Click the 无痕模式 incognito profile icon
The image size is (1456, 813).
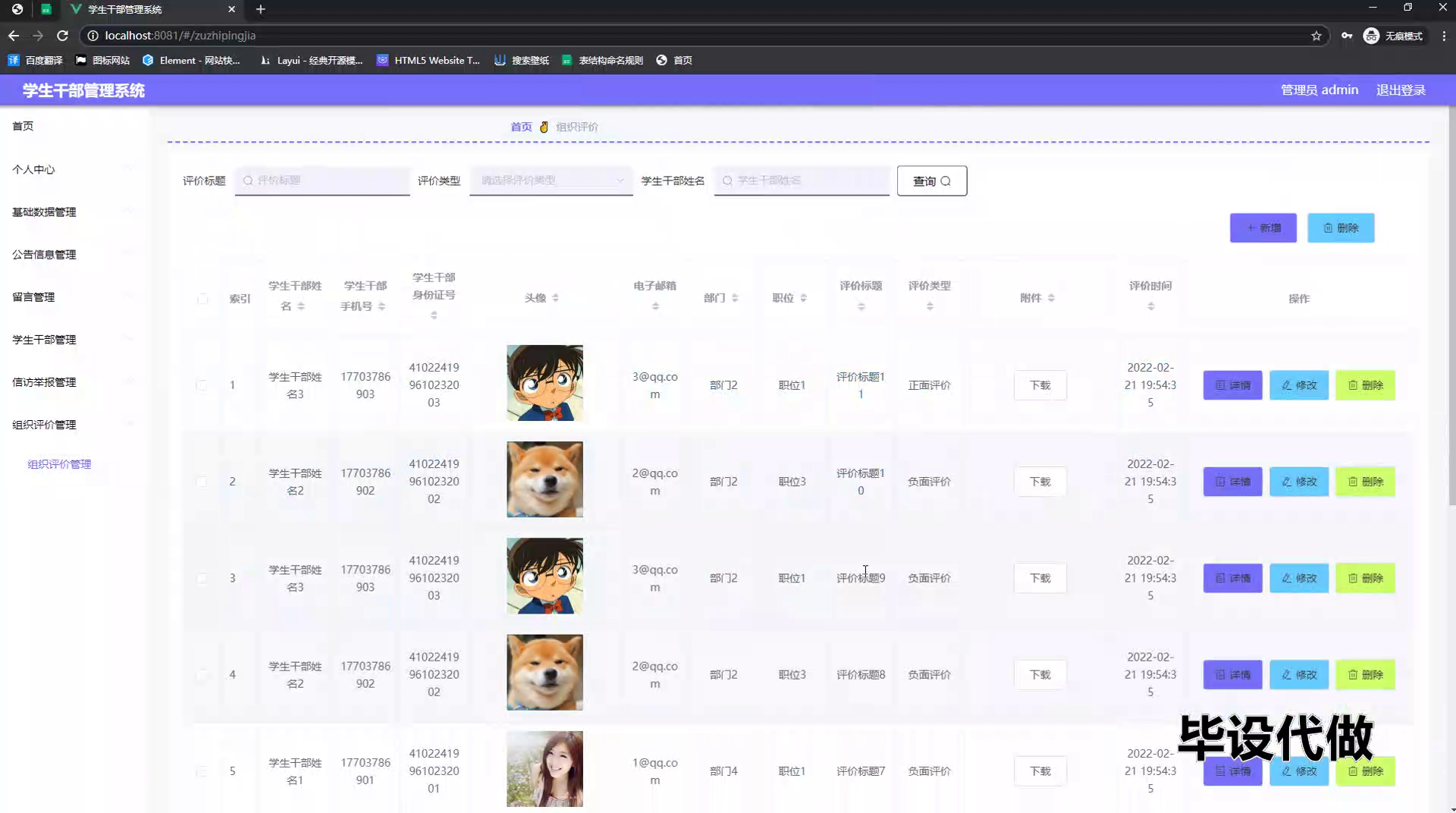tap(1371, 36)
